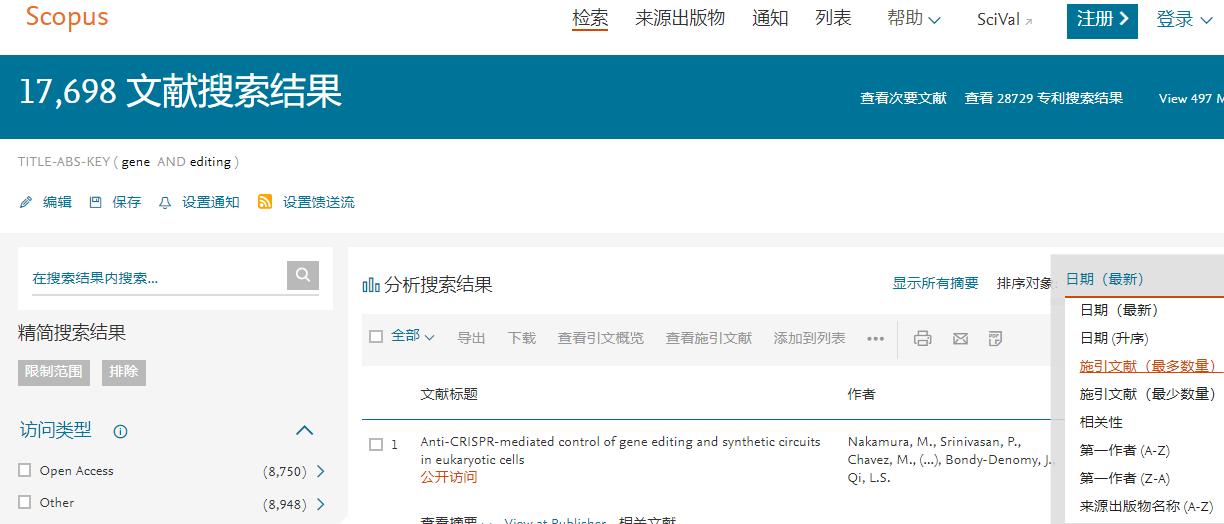This screenshot has height=524, width=1224.
Task: Click the email envelope icon
Action: click(960, 338)
